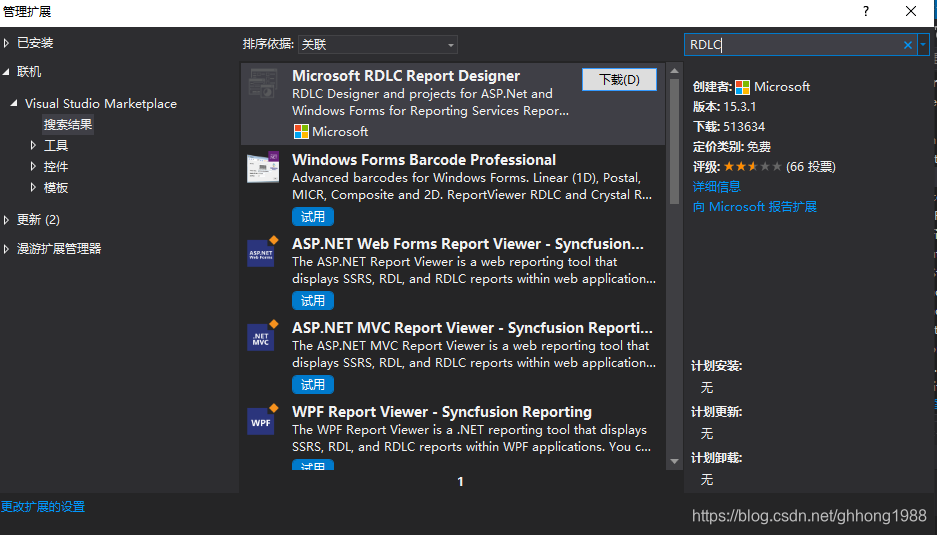Expand the 模板 node
Viewport: 937px width, 535px height.
(33, 188)
